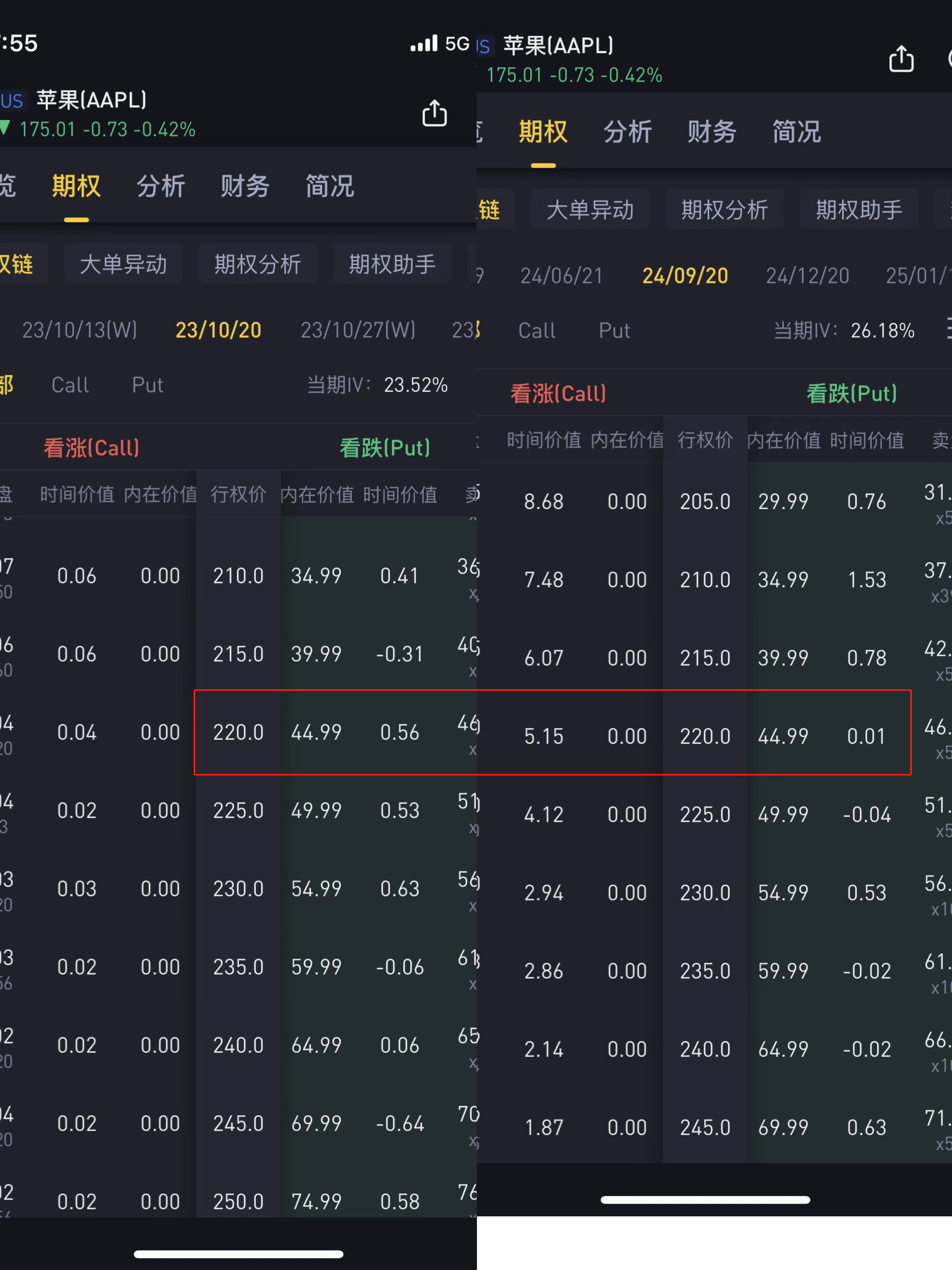This screenshot has width=952, height=1270.
Task: Switch to 分析 tab in right screenshot
Action: point(627,131)
